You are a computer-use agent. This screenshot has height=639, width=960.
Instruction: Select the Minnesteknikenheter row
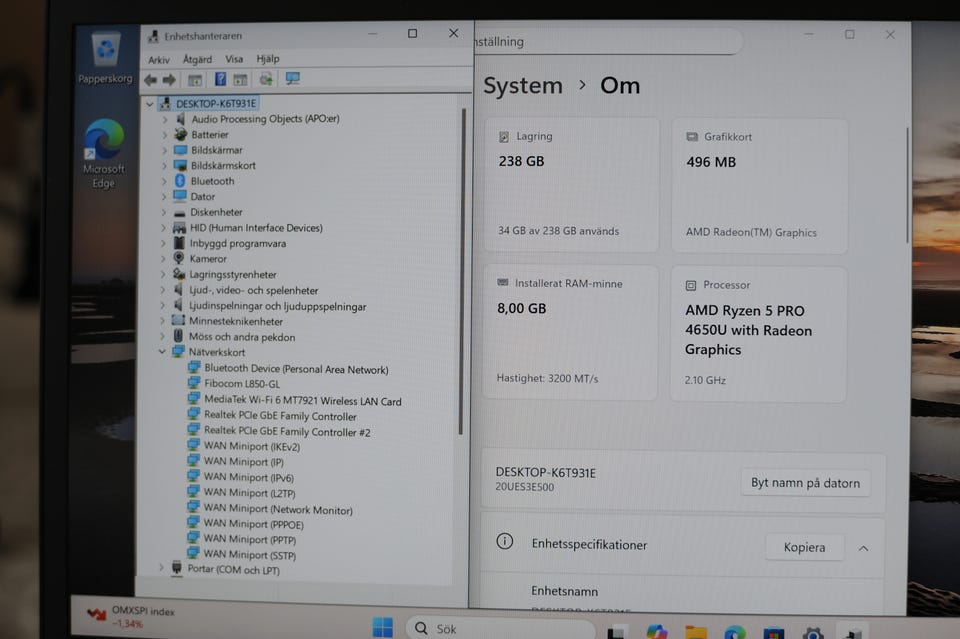[236, 321]
